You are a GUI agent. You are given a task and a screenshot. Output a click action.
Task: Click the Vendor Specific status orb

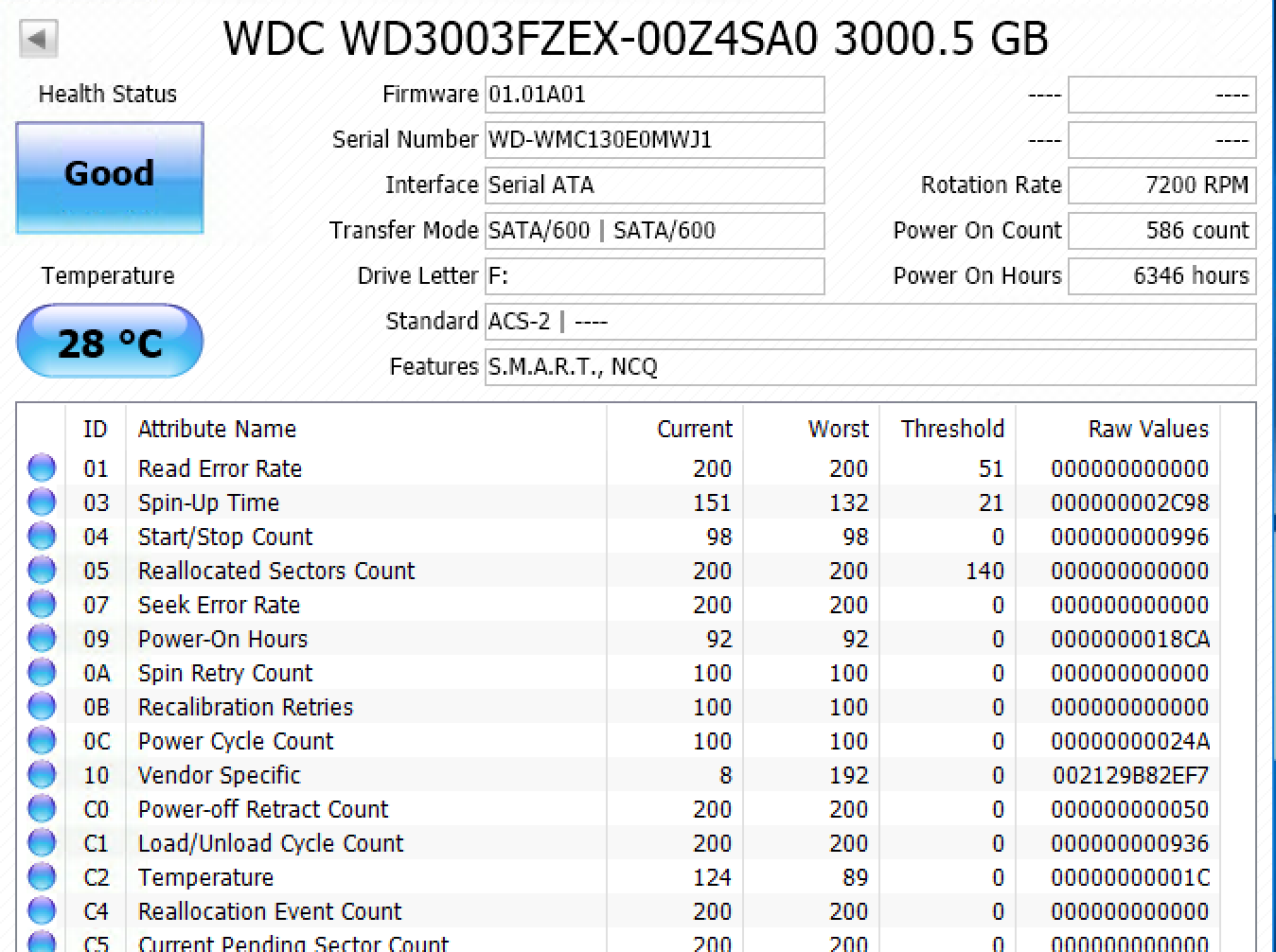(42, 775)
